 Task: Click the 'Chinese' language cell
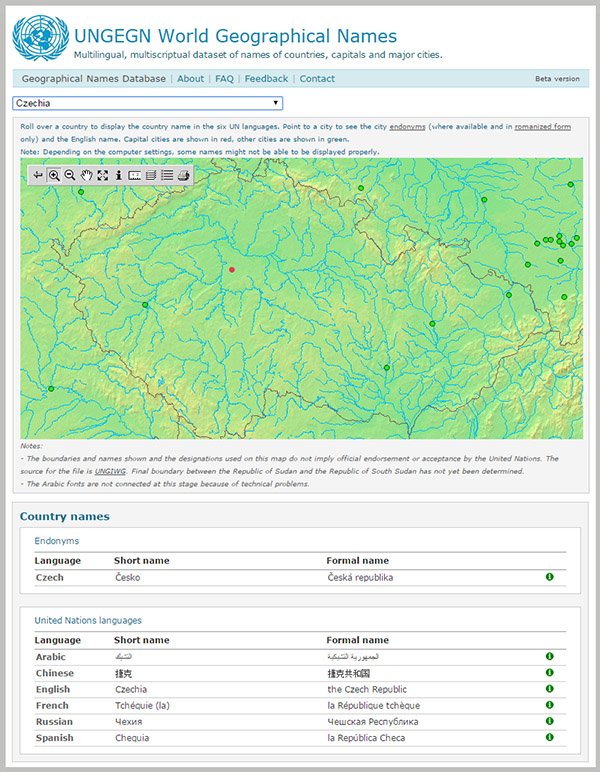pos(55,673)
